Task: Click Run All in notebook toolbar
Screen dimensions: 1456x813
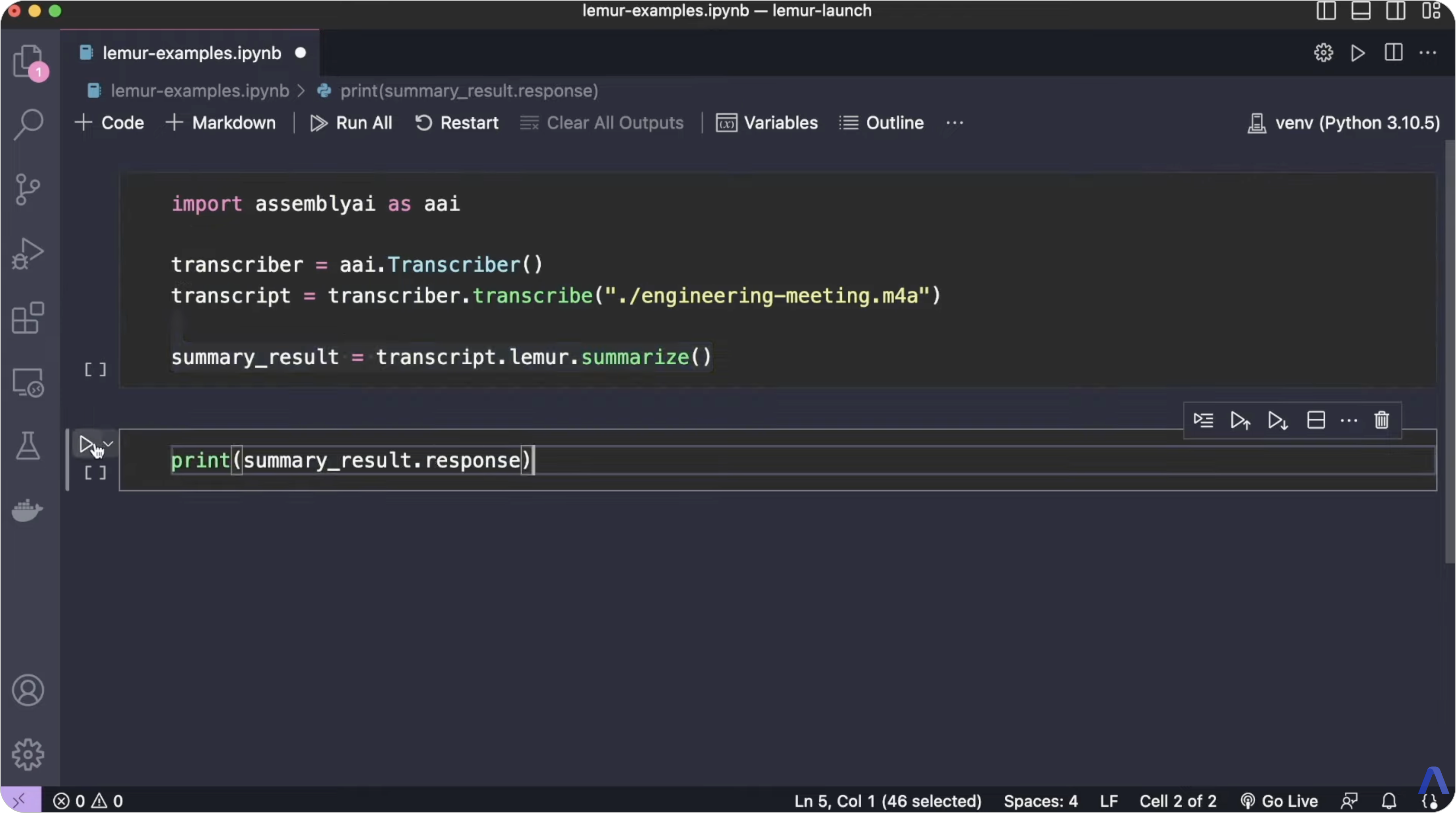Action: [351, 123]
